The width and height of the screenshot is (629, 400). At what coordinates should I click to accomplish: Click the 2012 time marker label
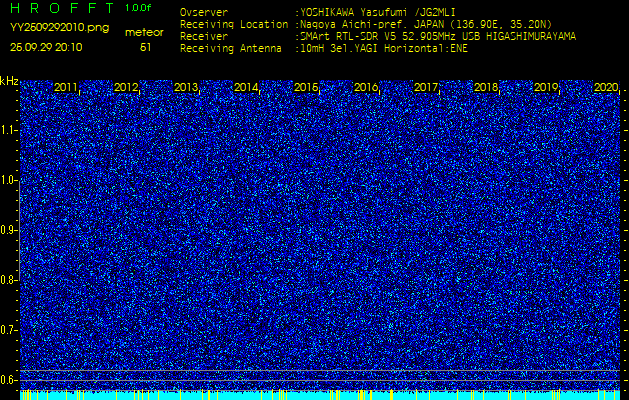pyautogui.click(x=126, y=87)
